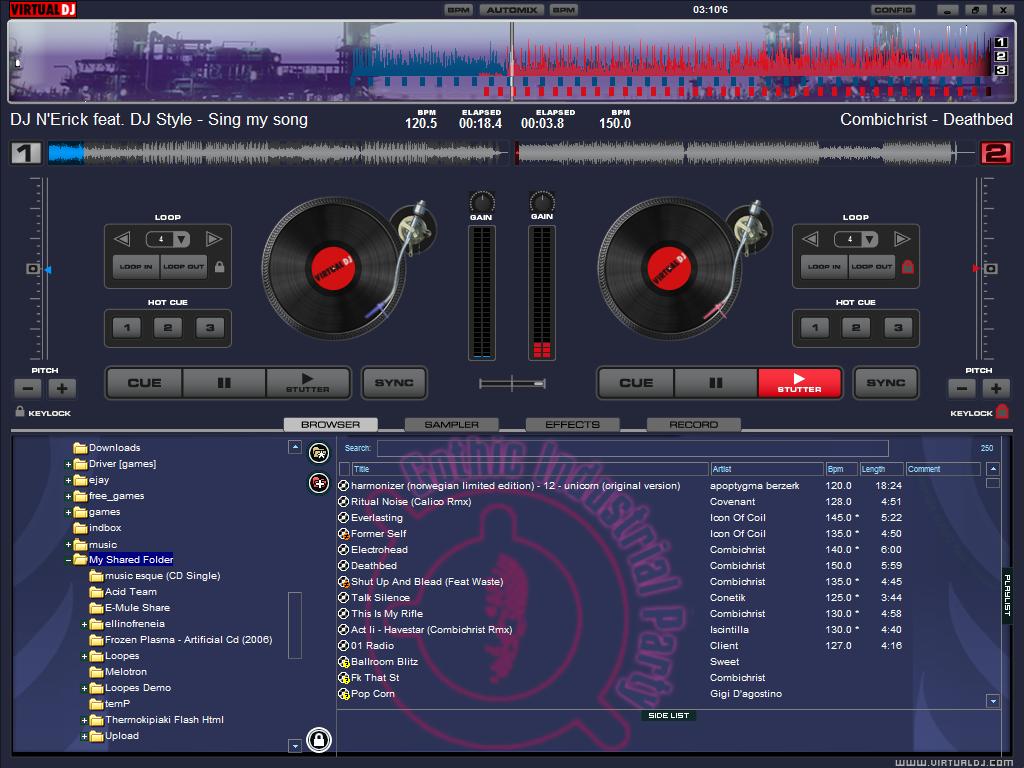
Task: Select waveform zoom level 1
Action: pyautogui.click(x=1000, y=42)
